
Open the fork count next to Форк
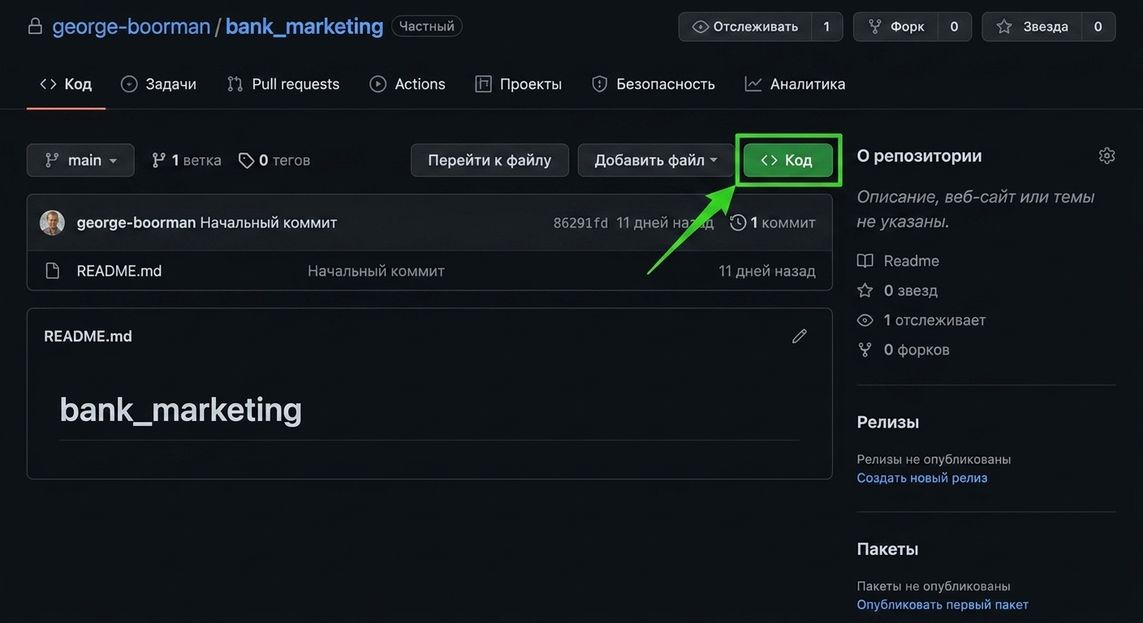click(x=953, y=27)
